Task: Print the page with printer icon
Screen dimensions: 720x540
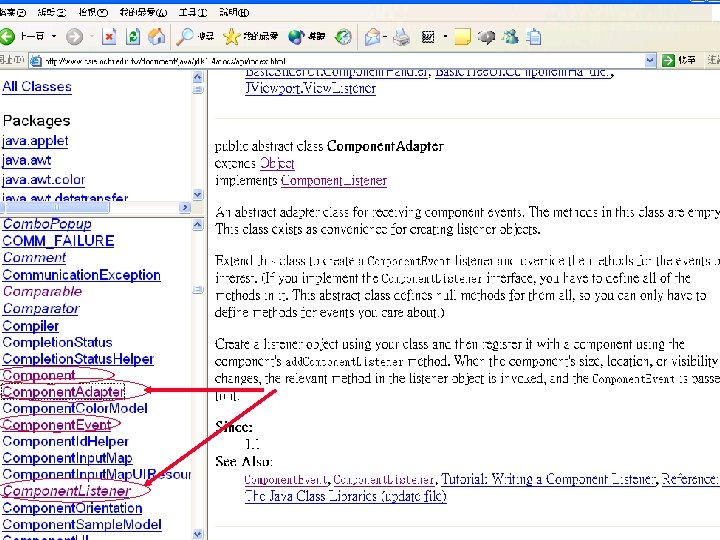Action: click(401, 36)
